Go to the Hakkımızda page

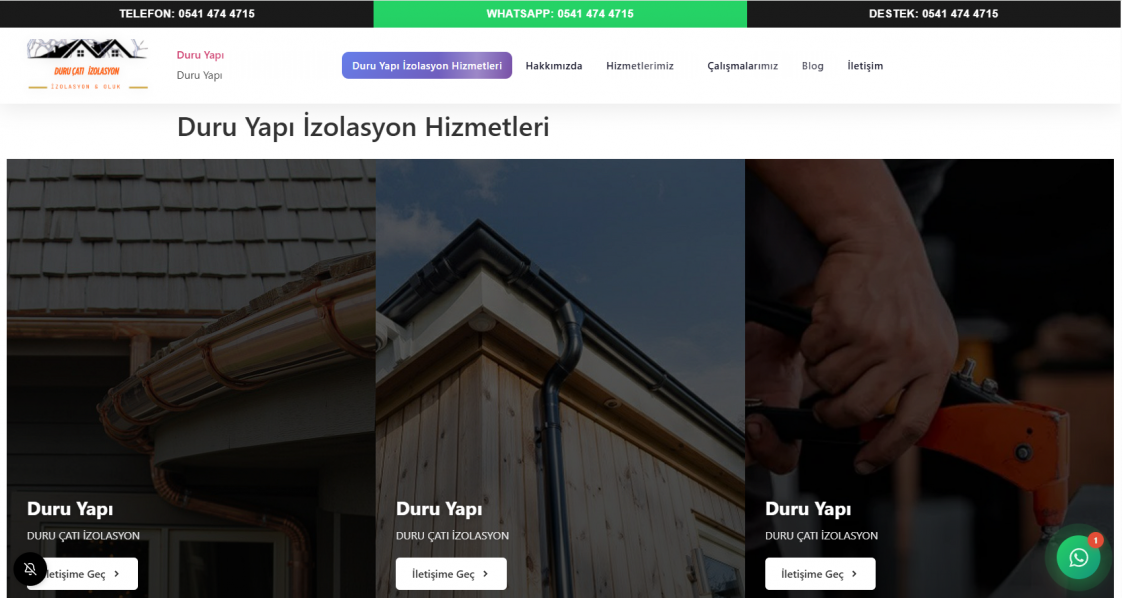[x=554, y=66]
